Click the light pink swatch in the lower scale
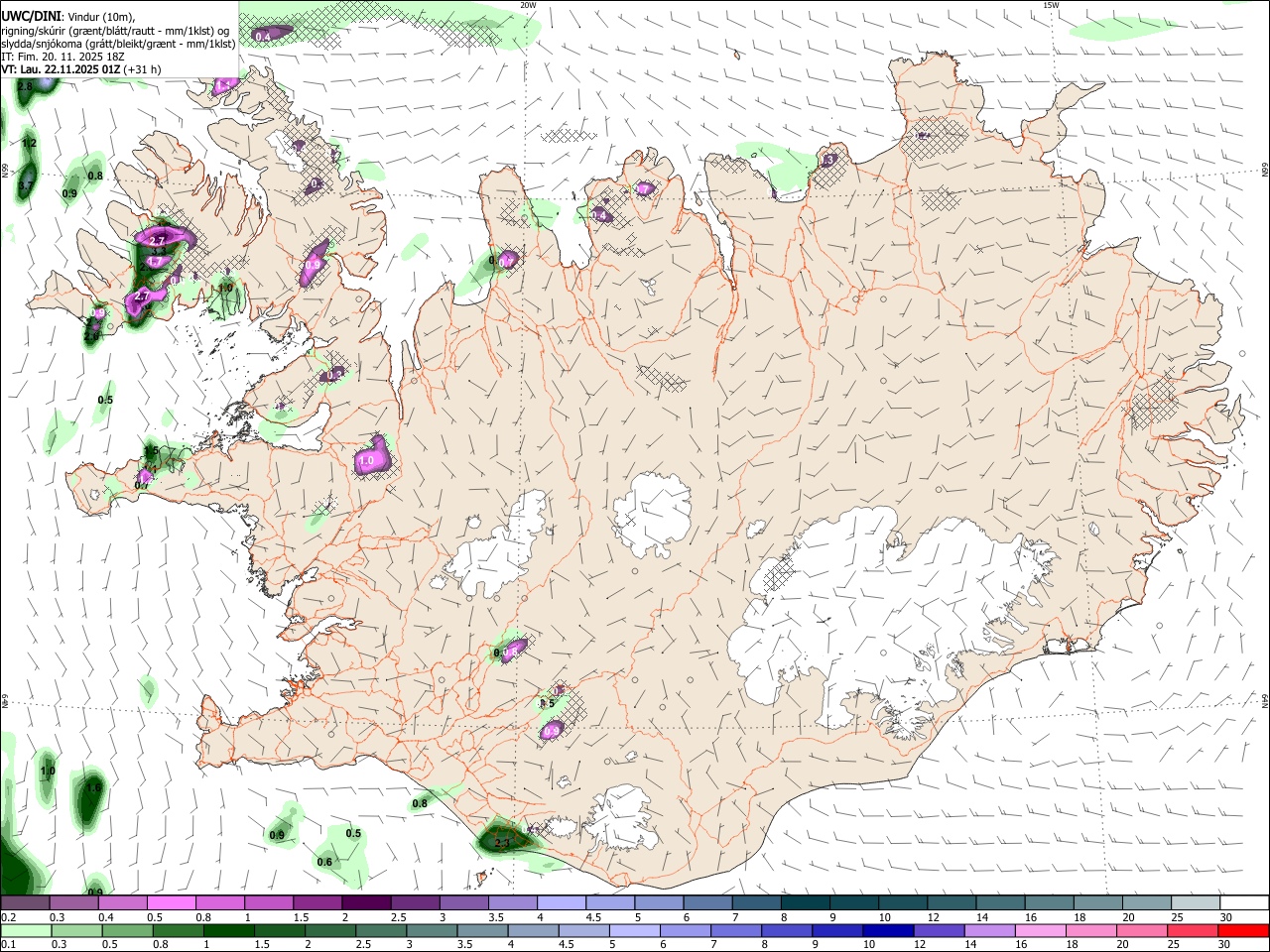The image size is (1270, 952). pos(1039,930)
